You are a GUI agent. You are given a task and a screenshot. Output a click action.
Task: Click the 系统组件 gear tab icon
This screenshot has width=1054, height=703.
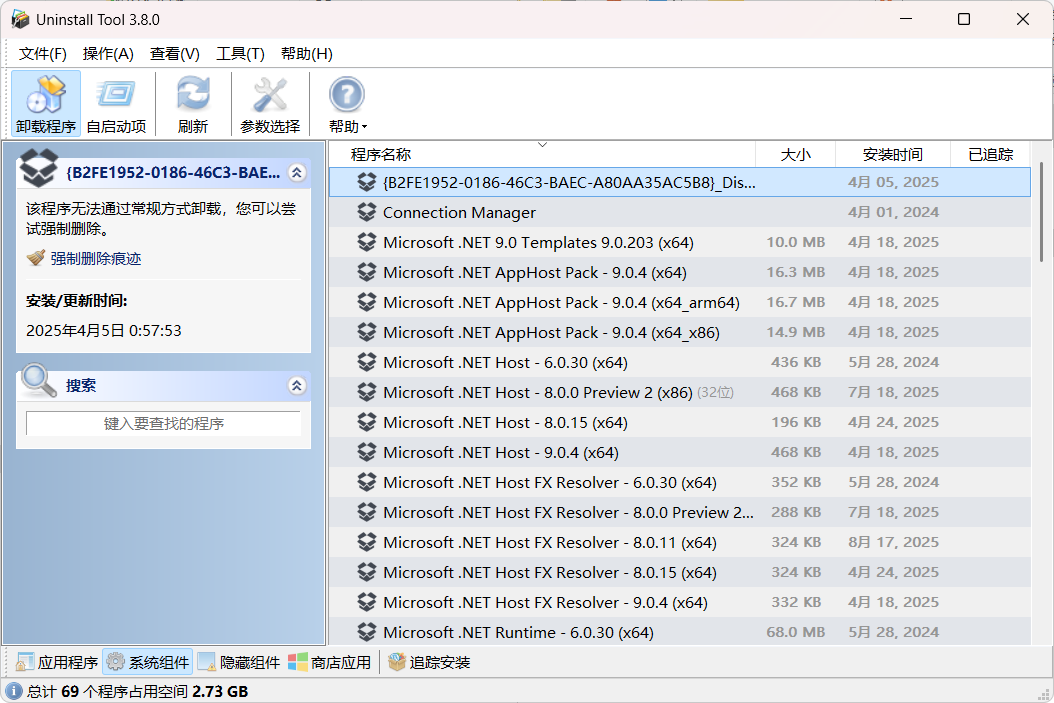pyautogui.click(x=115, y=662)
